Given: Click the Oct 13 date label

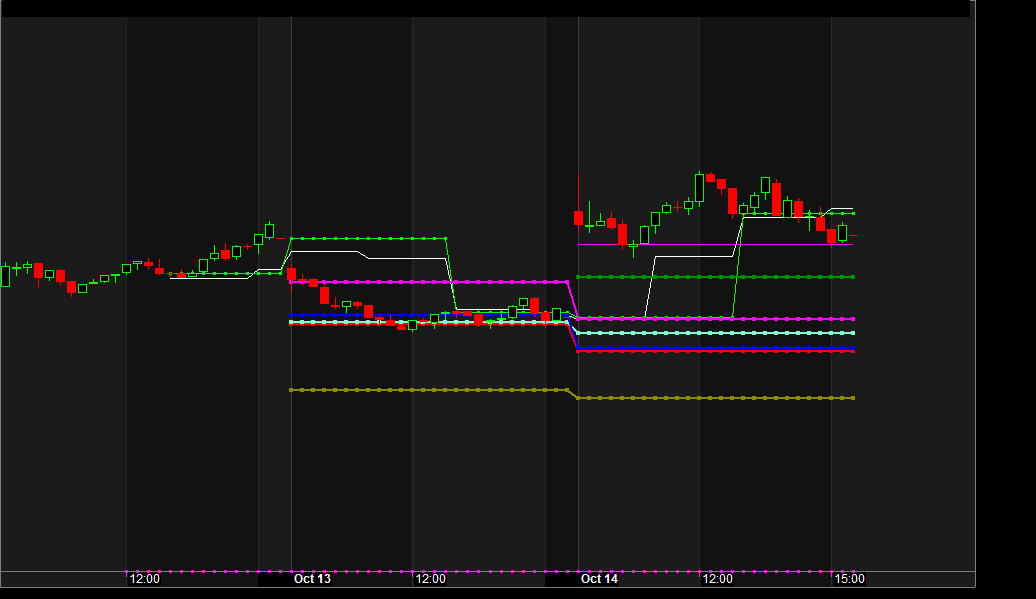Looking at the screenshot, I should (x=312, y=579).
